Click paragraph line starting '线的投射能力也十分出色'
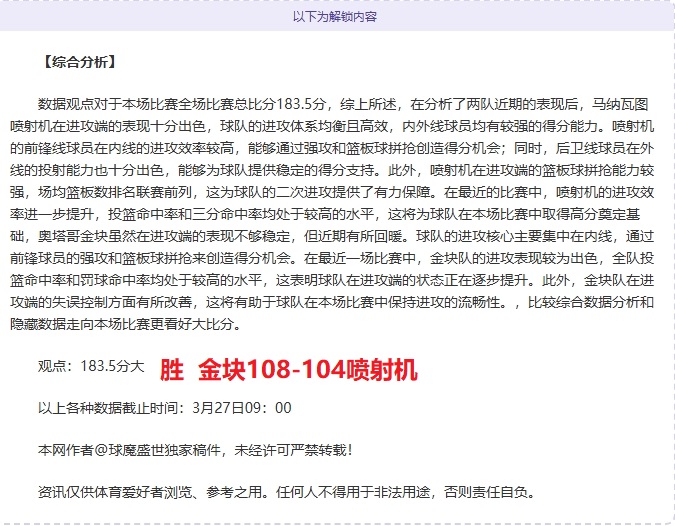 (x=332, y=170)
